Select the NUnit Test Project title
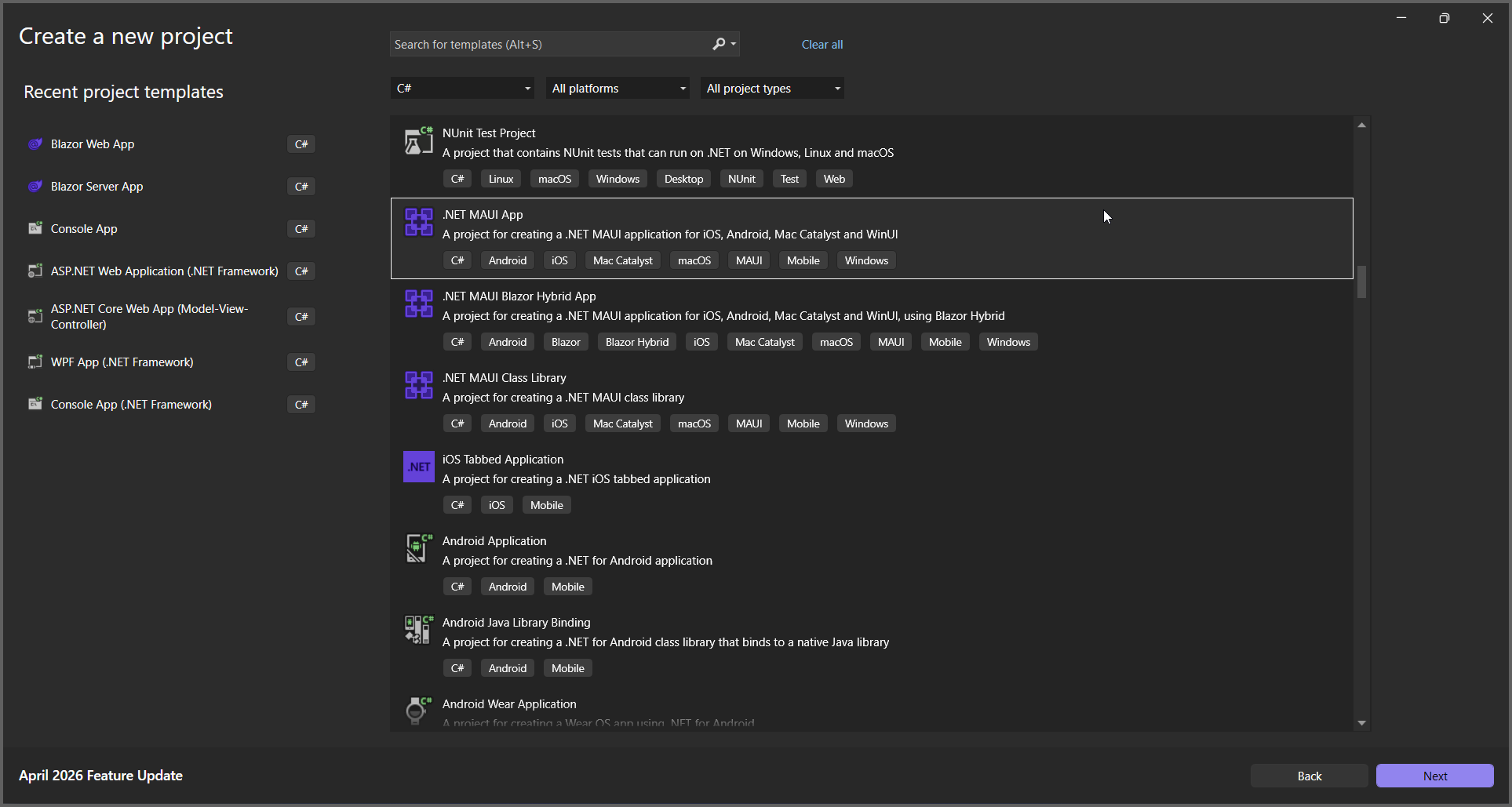 pyautogui.click(x=489, y=133)
